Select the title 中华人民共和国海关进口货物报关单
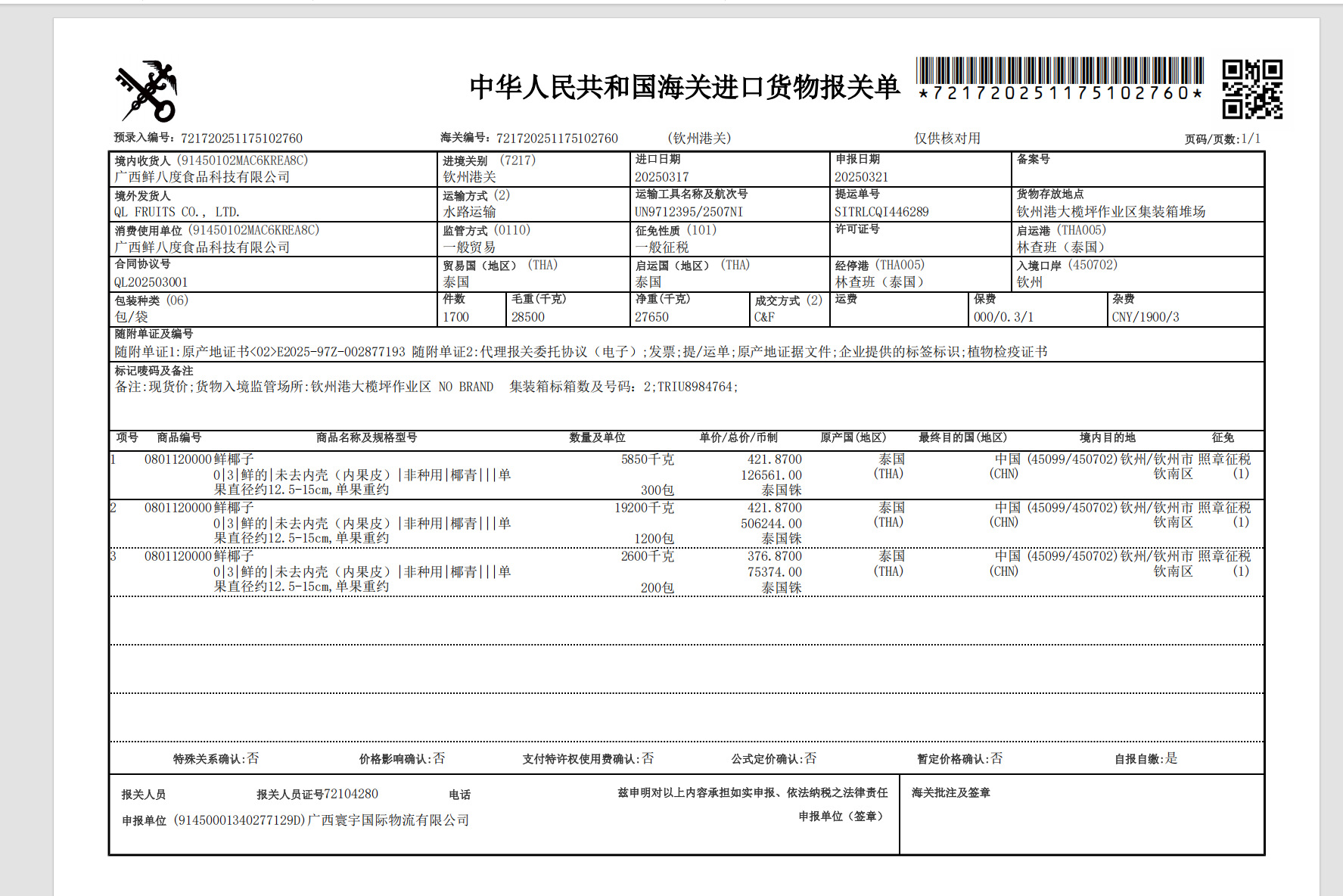The height and width of the screenshot is (896, 1343). pyautogui.click(x=685, y=87)
